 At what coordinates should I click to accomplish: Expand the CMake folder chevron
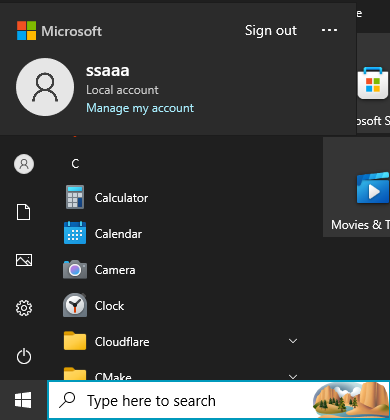point(293,377)
